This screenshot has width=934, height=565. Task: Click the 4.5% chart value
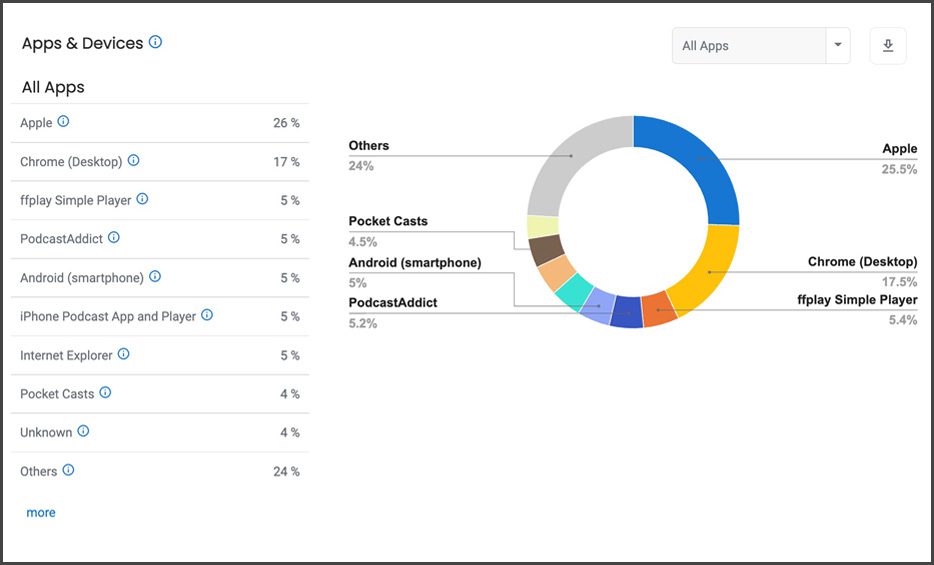click(x=363, y=241)
